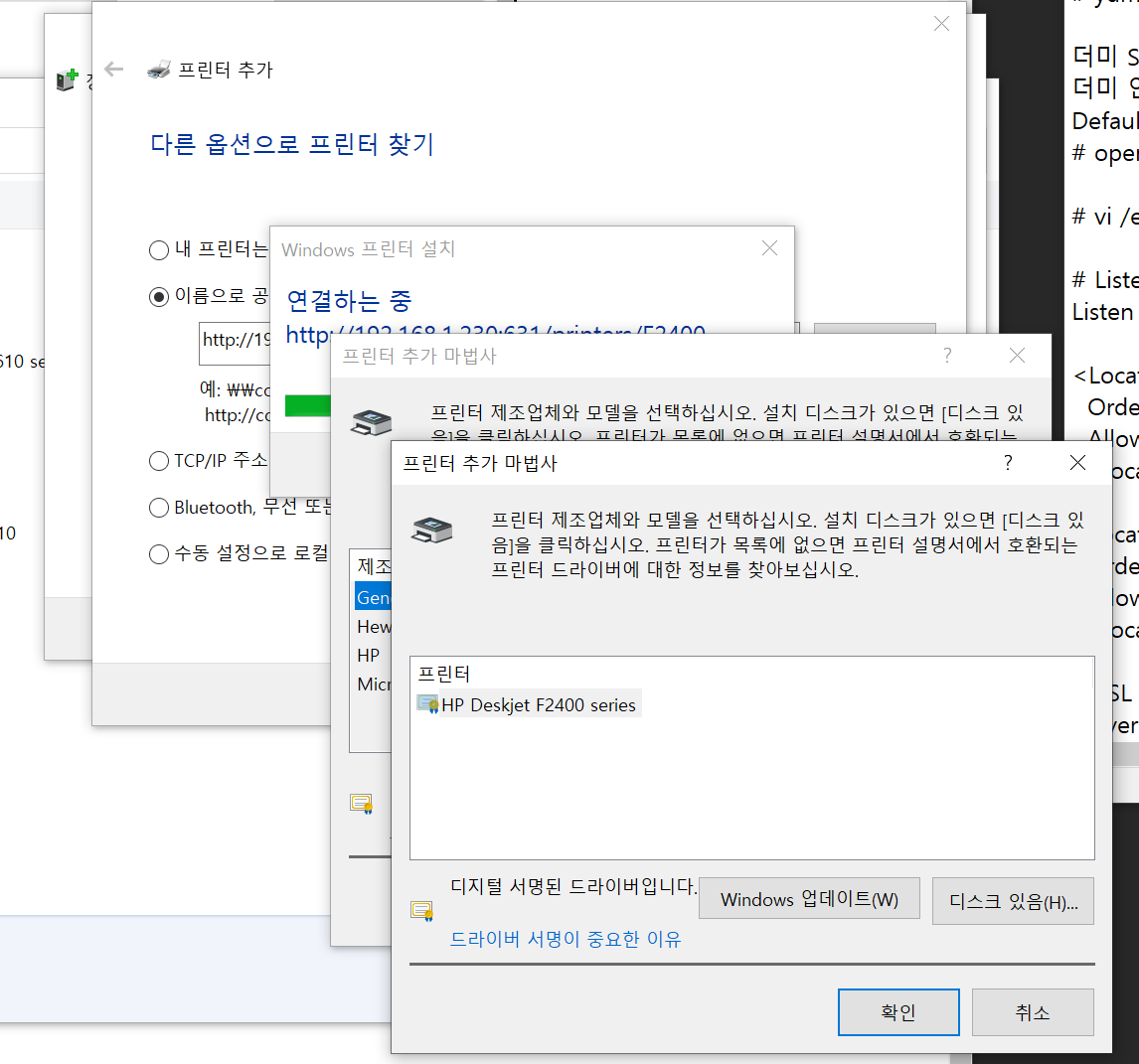
Task: Select HP manufacturer in the background wizard list
Action: point(369,655)
